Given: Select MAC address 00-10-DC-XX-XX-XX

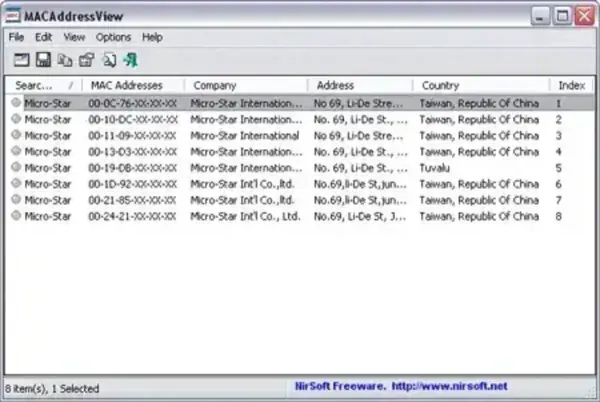Looking at the screenshot, I should [x=133, y=120].
